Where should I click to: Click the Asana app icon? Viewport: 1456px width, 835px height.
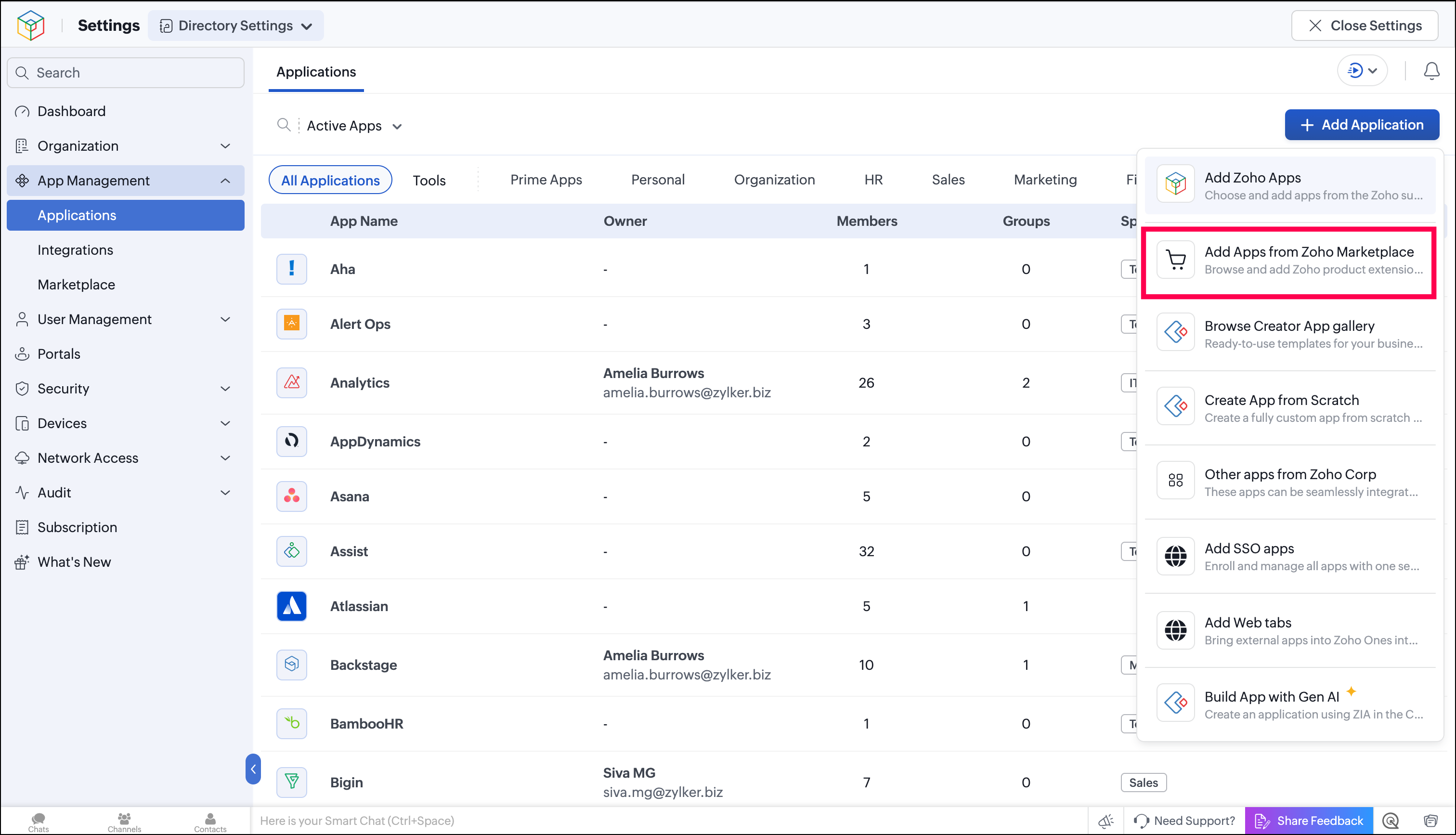pyautogui.click(x=292, y=496)
